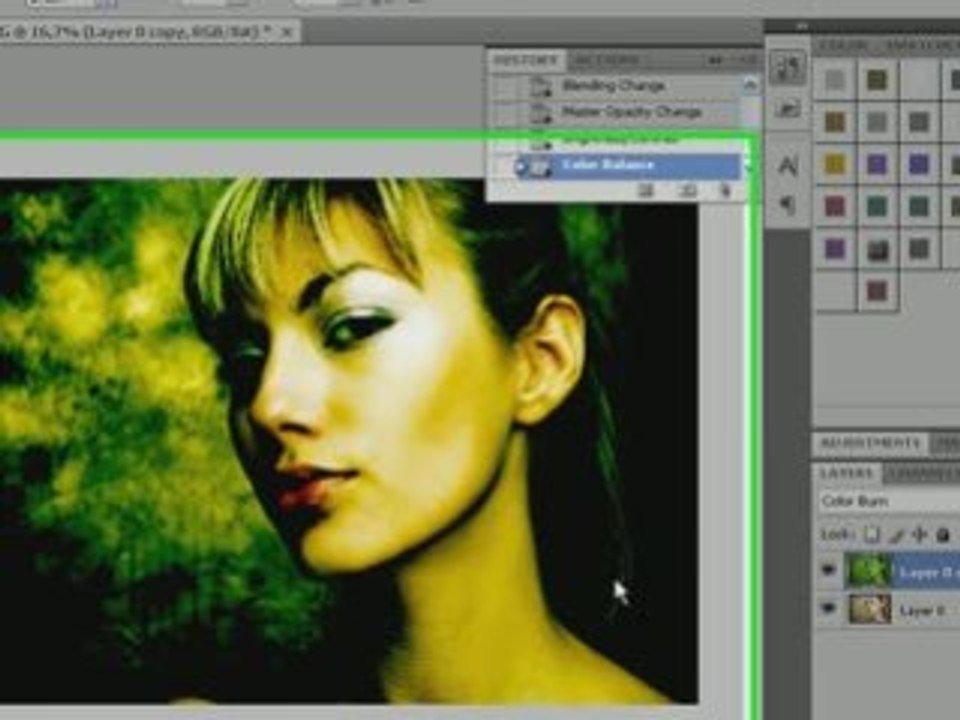This screenshot has width=960, height=720.
Task: Delete the current history state
Action: pos(726,191)
